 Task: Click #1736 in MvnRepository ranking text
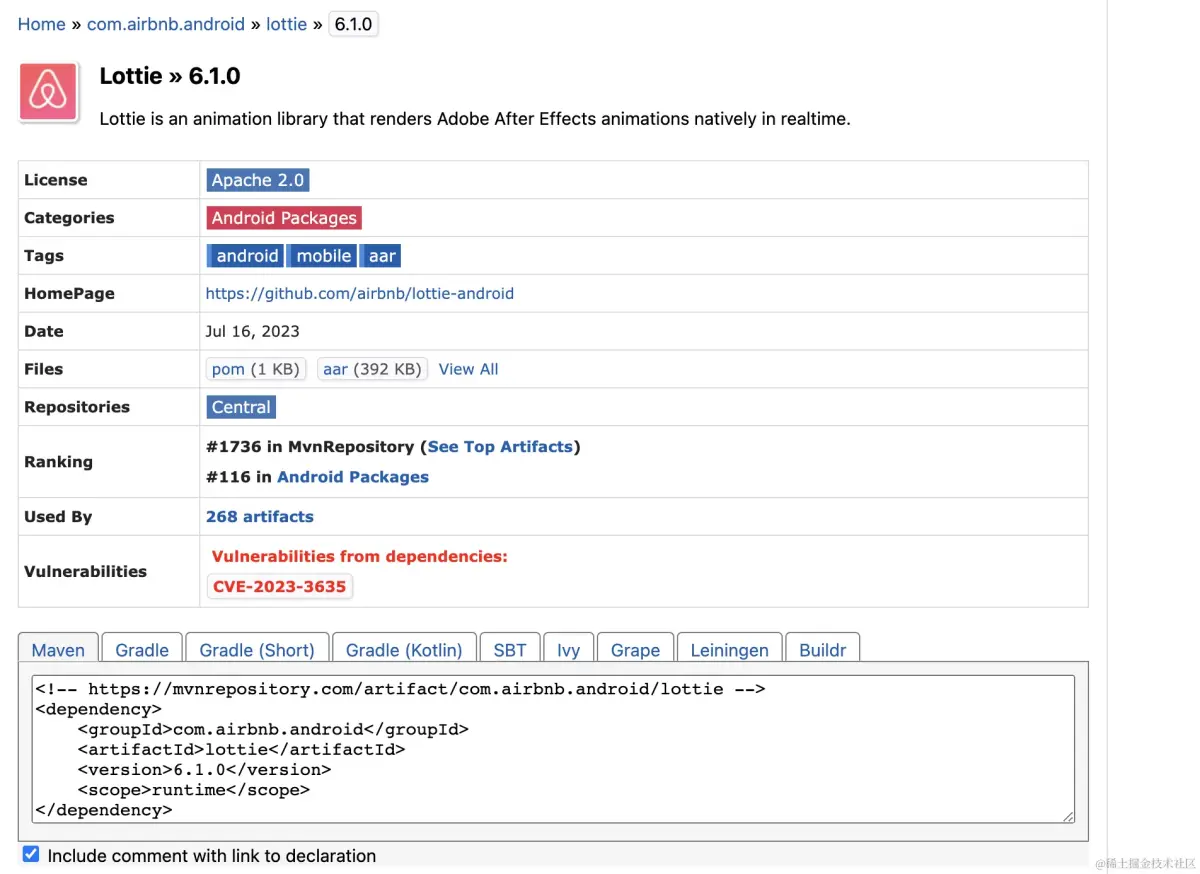click(x=310, y=447)
